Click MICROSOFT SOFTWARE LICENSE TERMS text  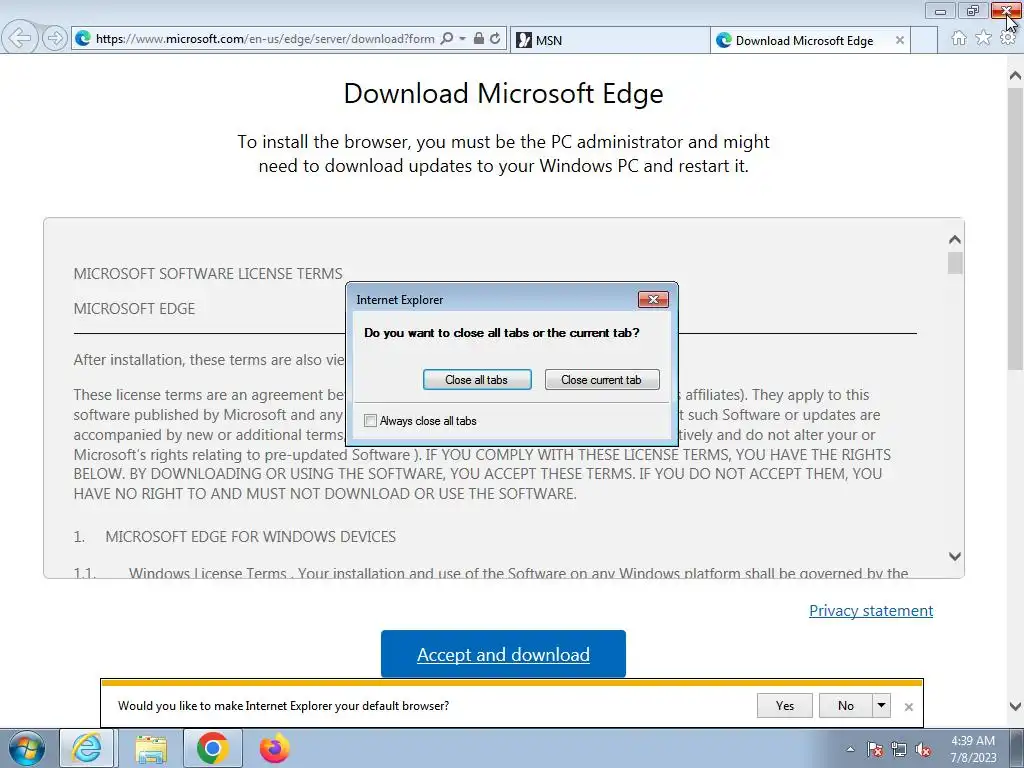pyautogui.click(x=208, y=274)
